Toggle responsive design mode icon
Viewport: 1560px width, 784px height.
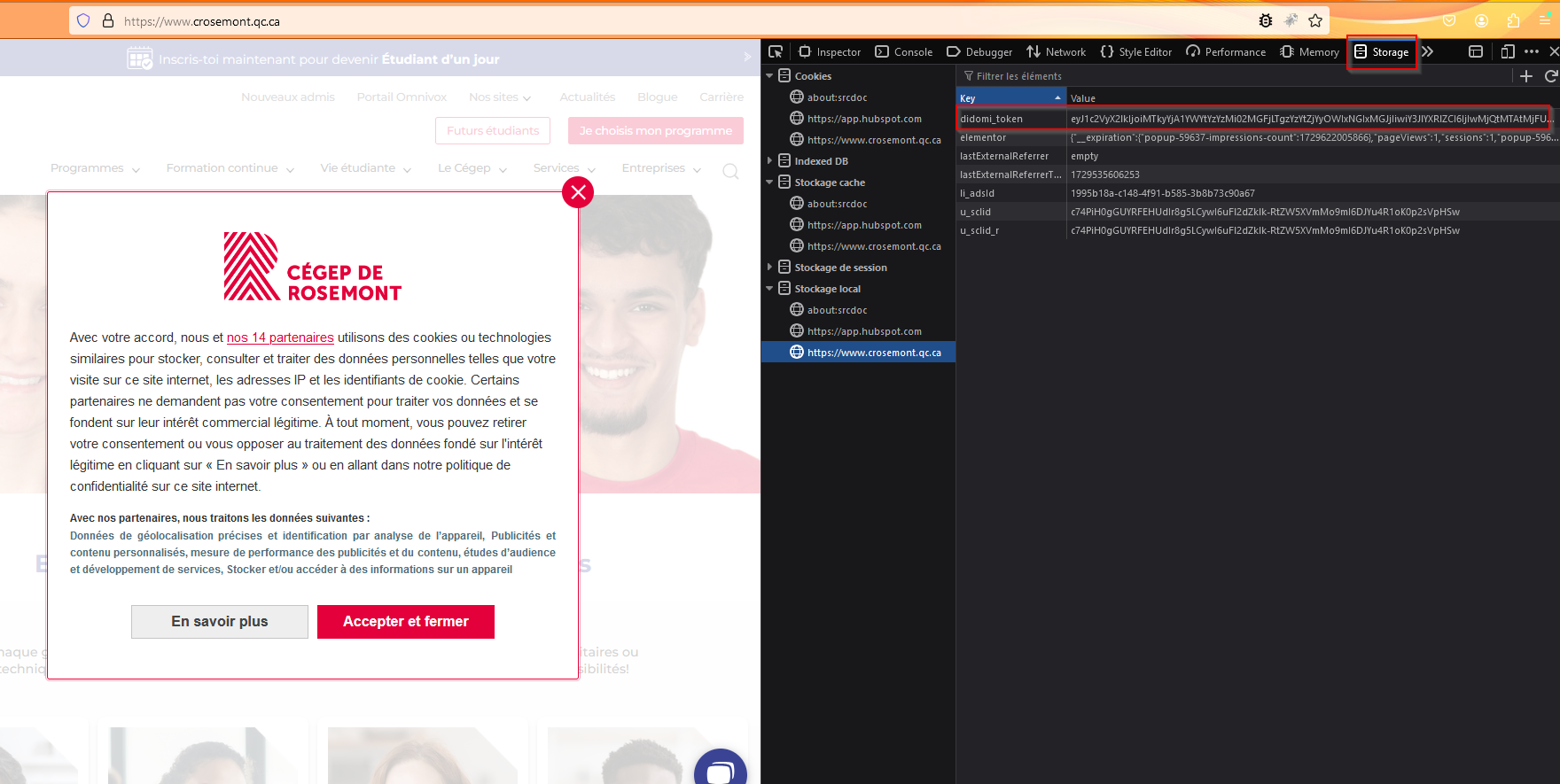pyautogui.click(x=1508, y=51)
